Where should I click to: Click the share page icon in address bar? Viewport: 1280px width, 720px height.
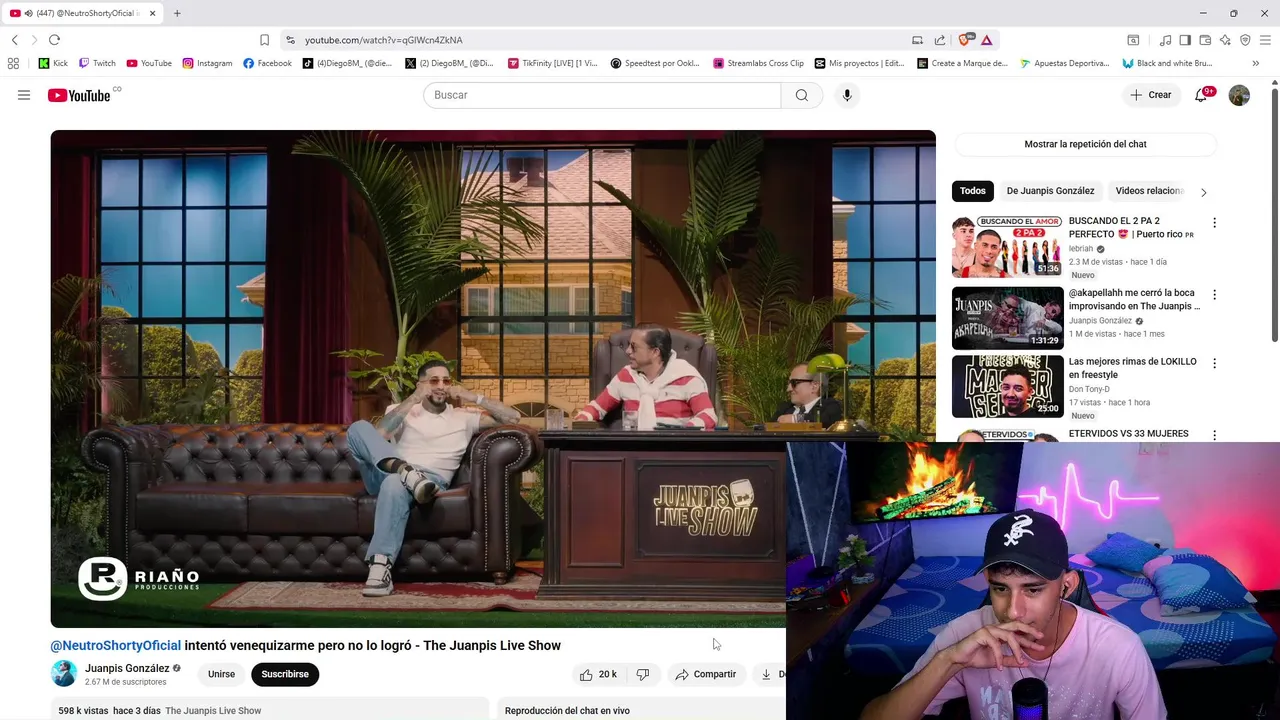pos(940,40)
